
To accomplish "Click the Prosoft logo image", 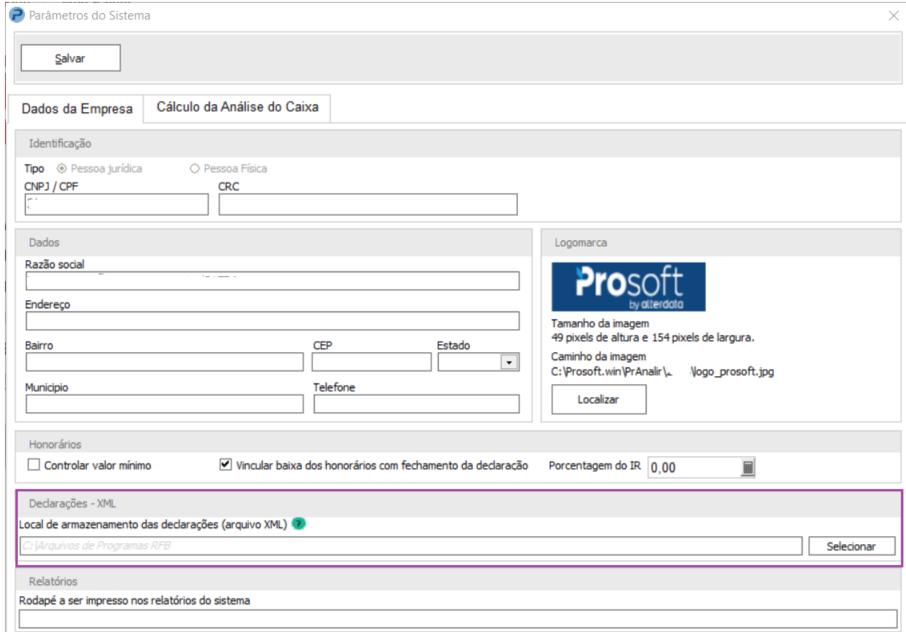I will click(628, 287).
